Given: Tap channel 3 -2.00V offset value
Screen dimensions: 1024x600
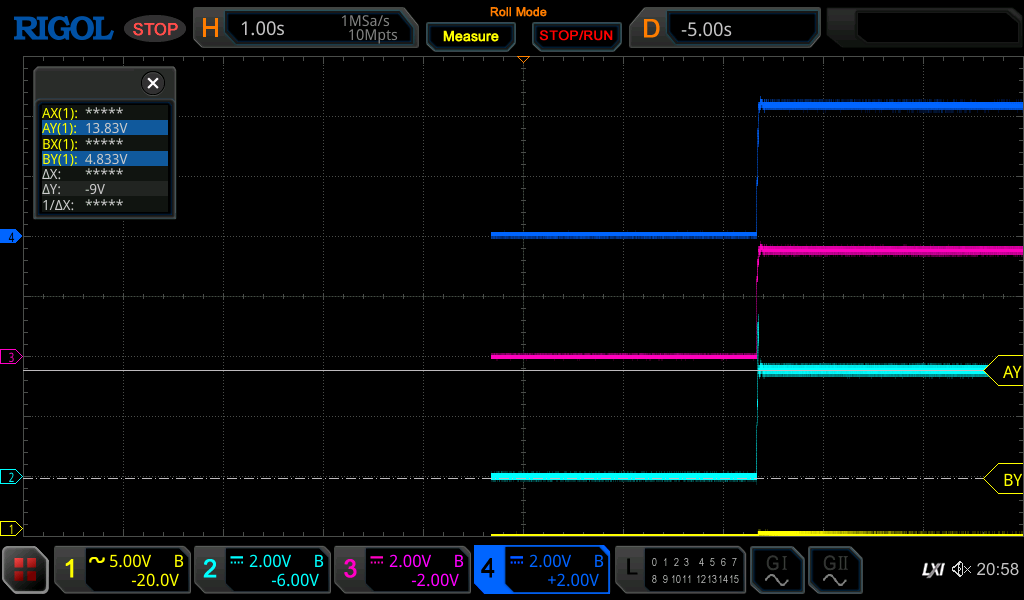Looking at the screenshot, I should click(x=435, y=580).
